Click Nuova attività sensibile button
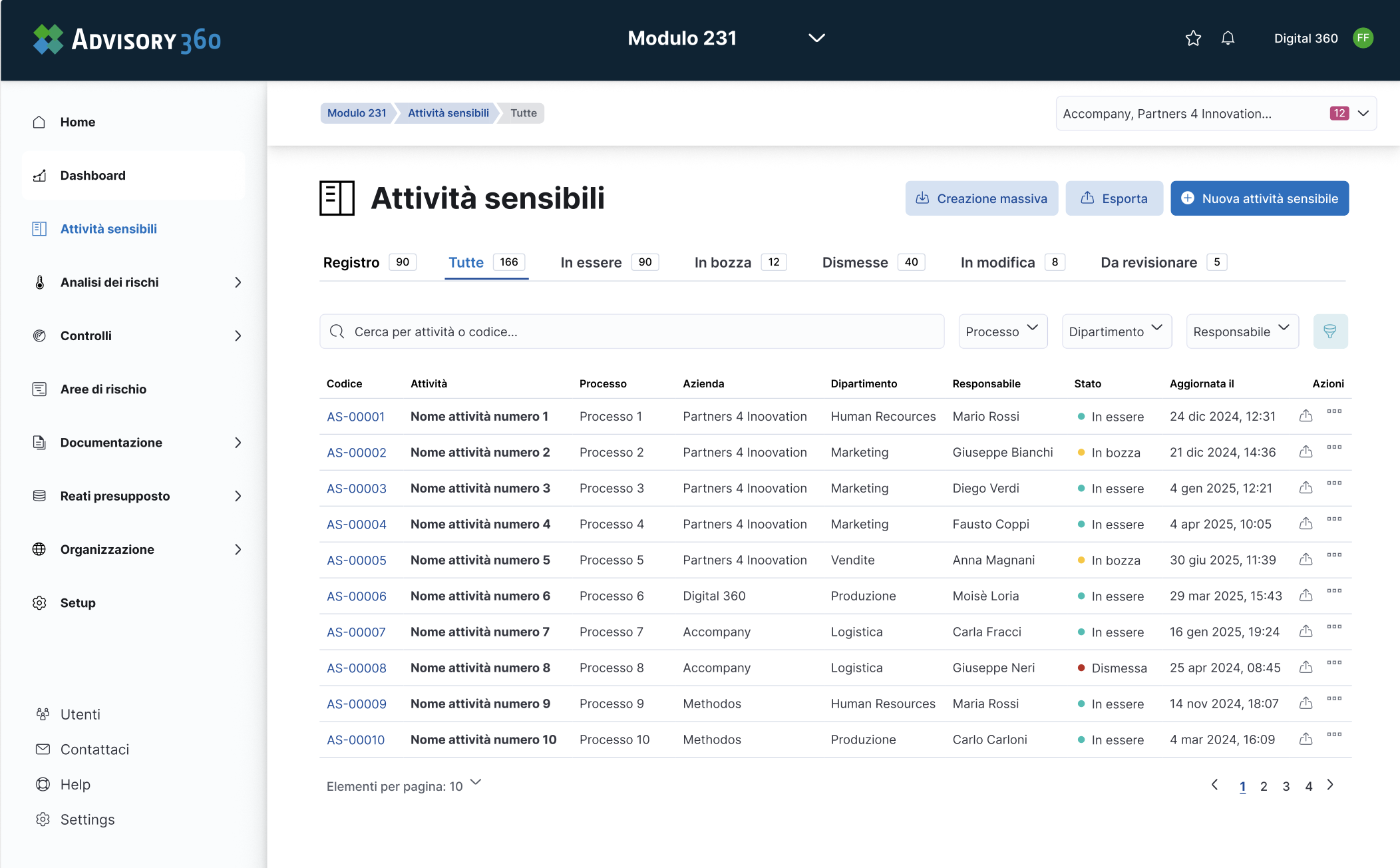Screen dimensions: 1400x868 coord(1259,198)
